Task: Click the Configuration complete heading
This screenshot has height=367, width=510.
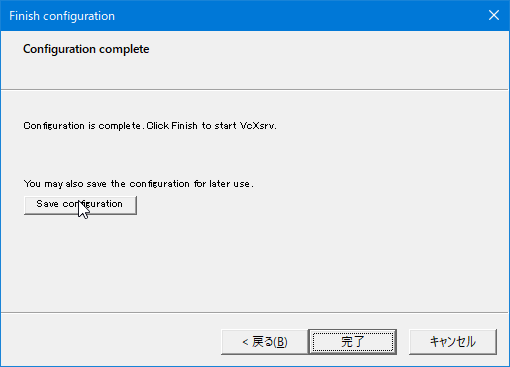Action: [x=86, y=49]
